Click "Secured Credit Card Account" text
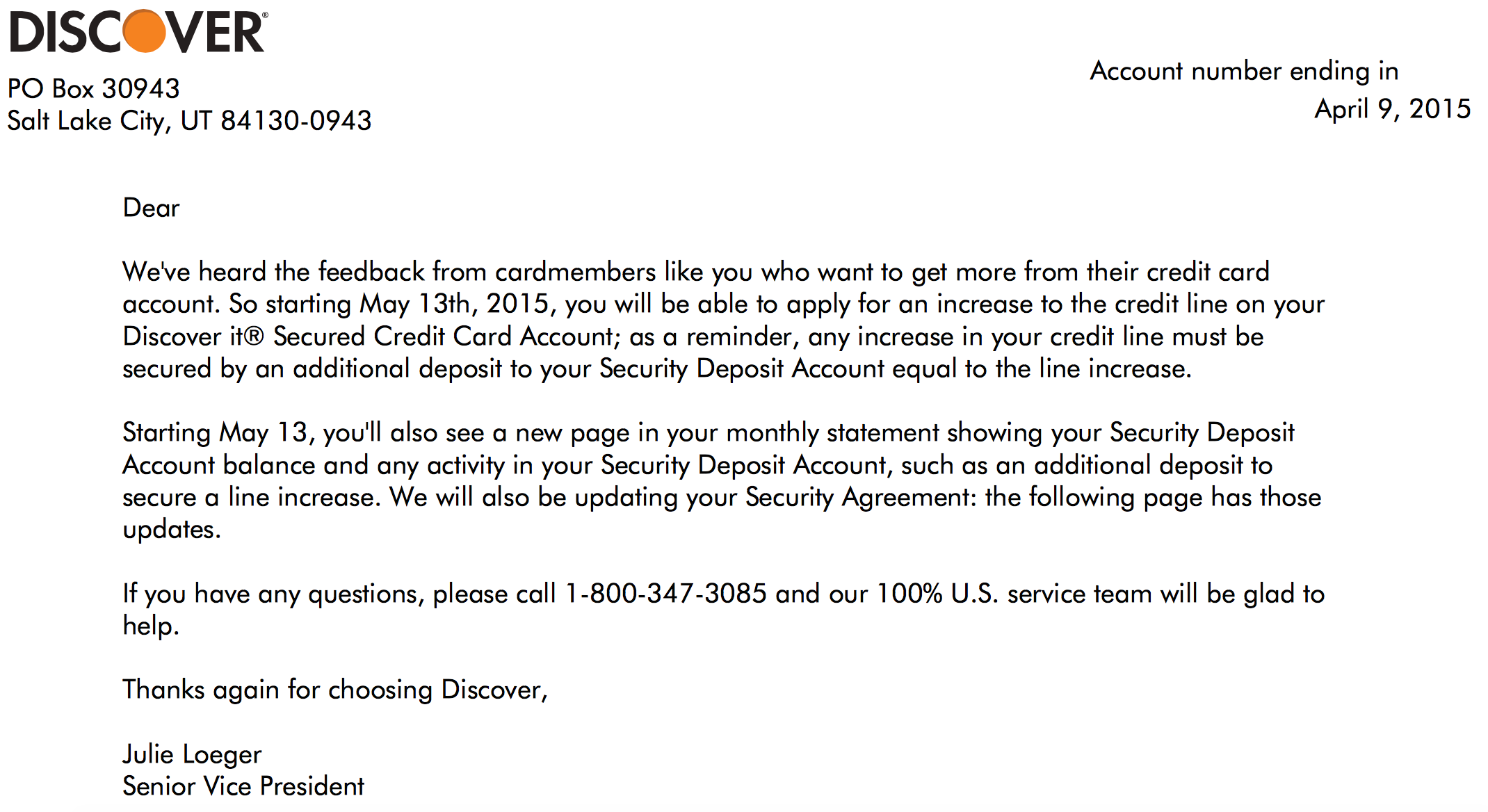 click(x=444, y=337)
